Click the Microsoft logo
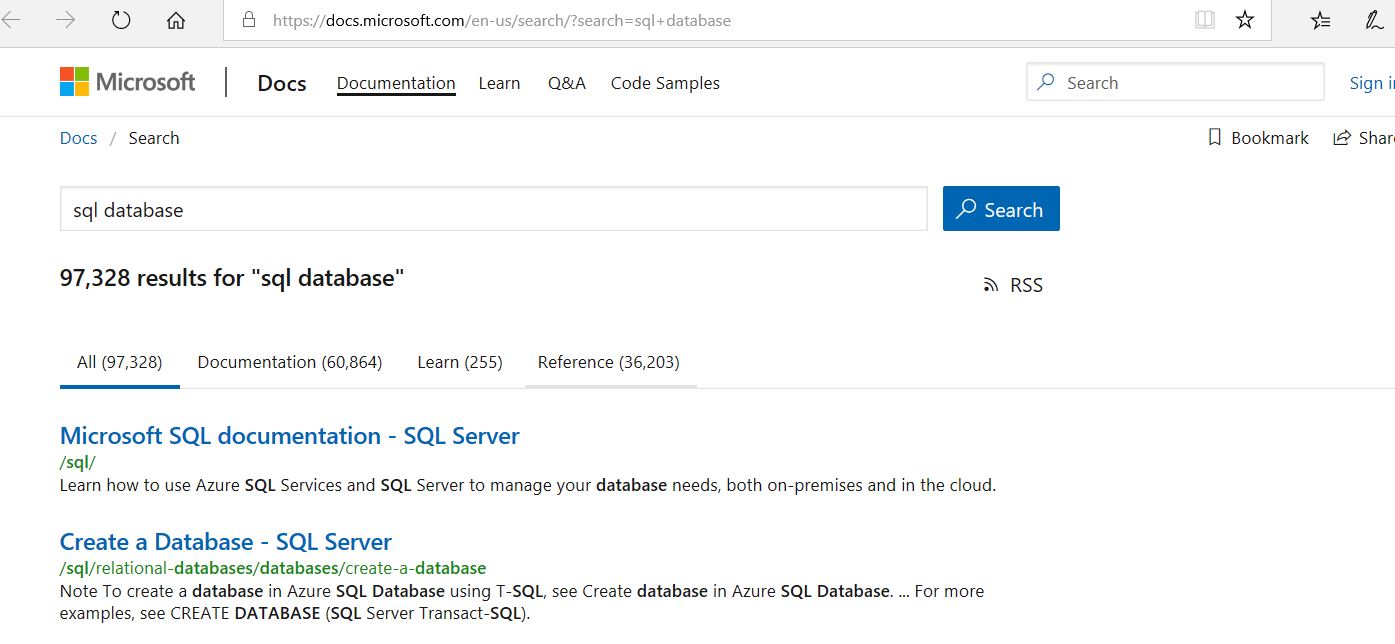The image size is (1395, 644). click(128, 82)
